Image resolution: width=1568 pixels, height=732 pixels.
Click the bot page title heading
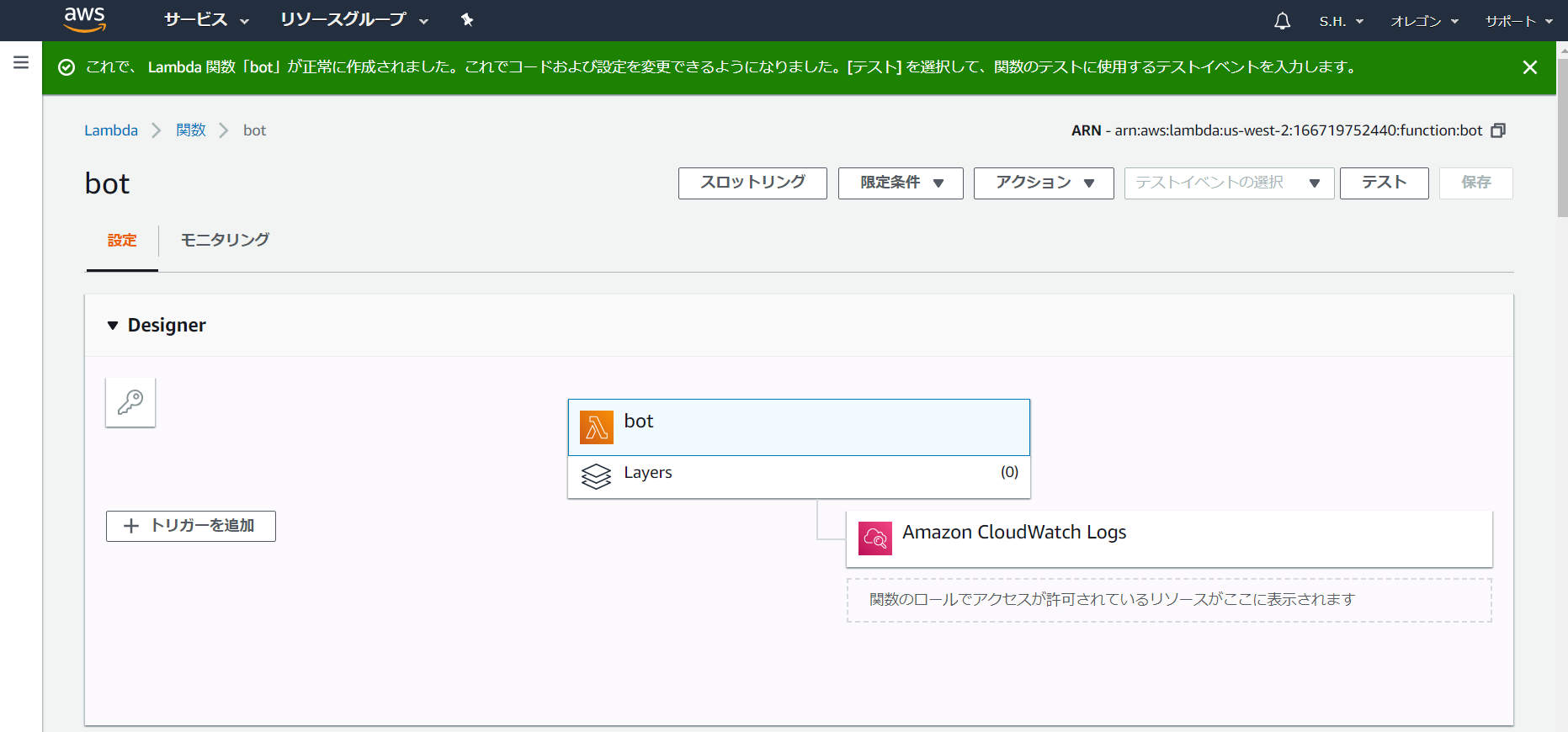(x=108, y=184)
